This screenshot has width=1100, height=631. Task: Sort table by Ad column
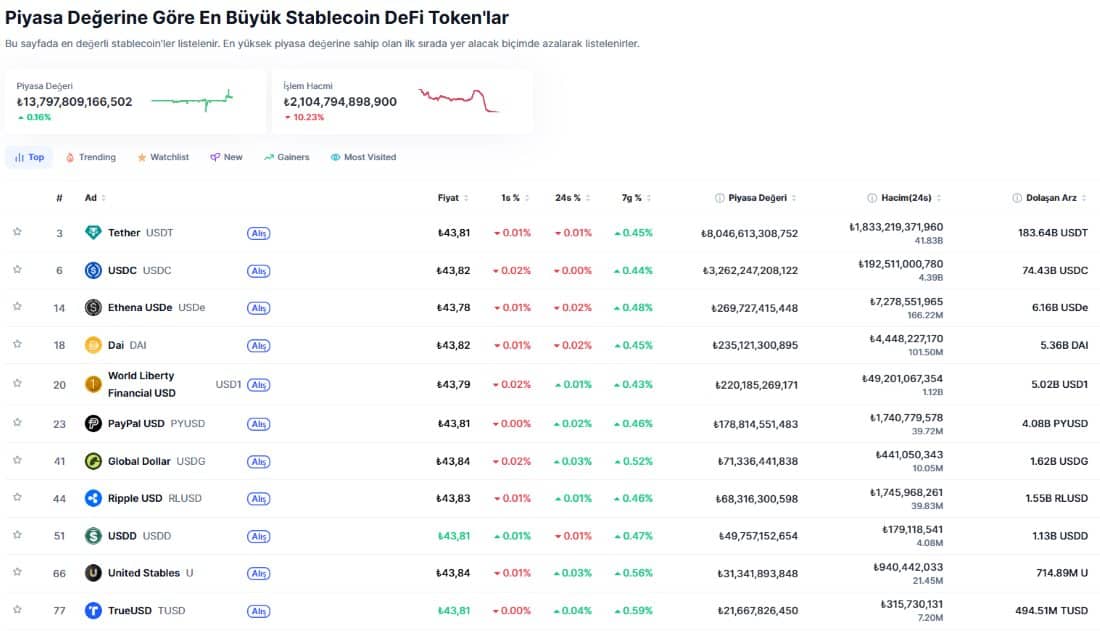point(95,198)
